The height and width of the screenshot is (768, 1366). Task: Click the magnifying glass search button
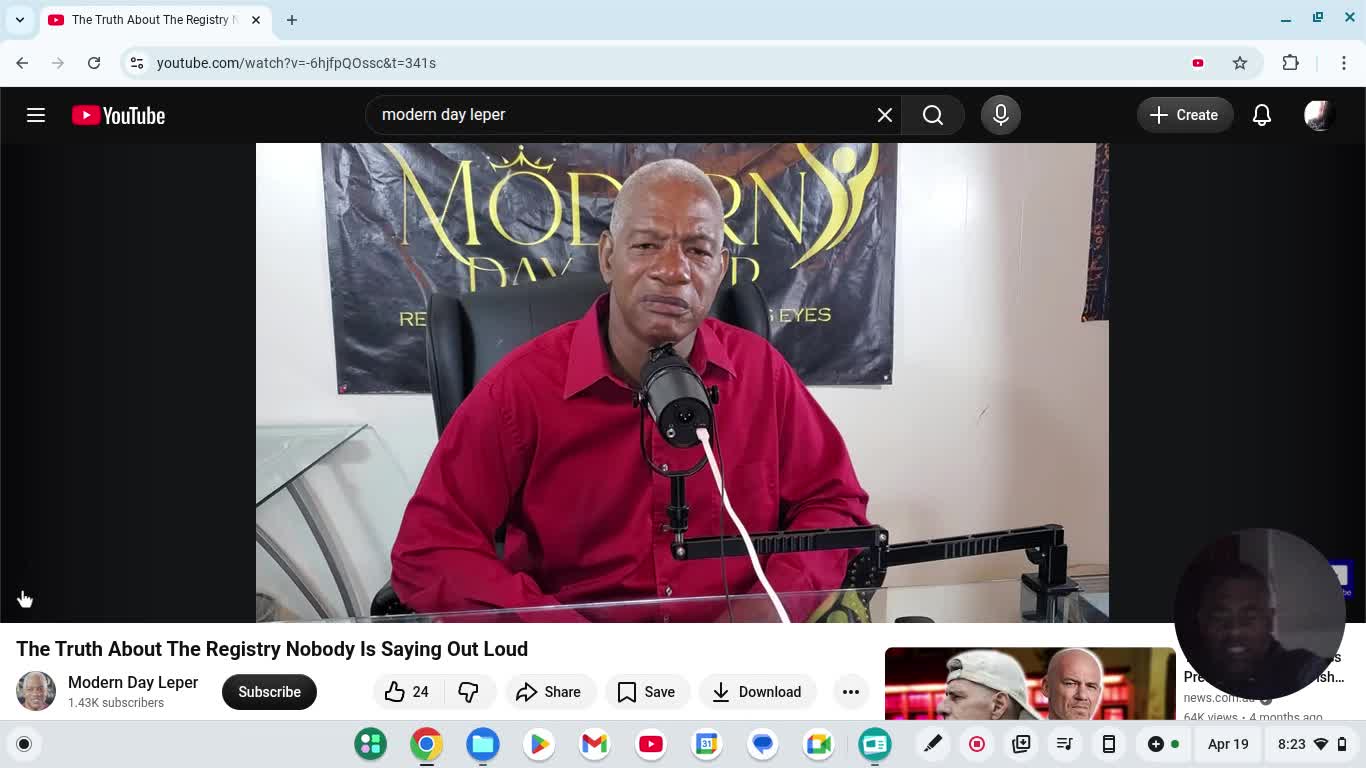click(x=932, y=115)
